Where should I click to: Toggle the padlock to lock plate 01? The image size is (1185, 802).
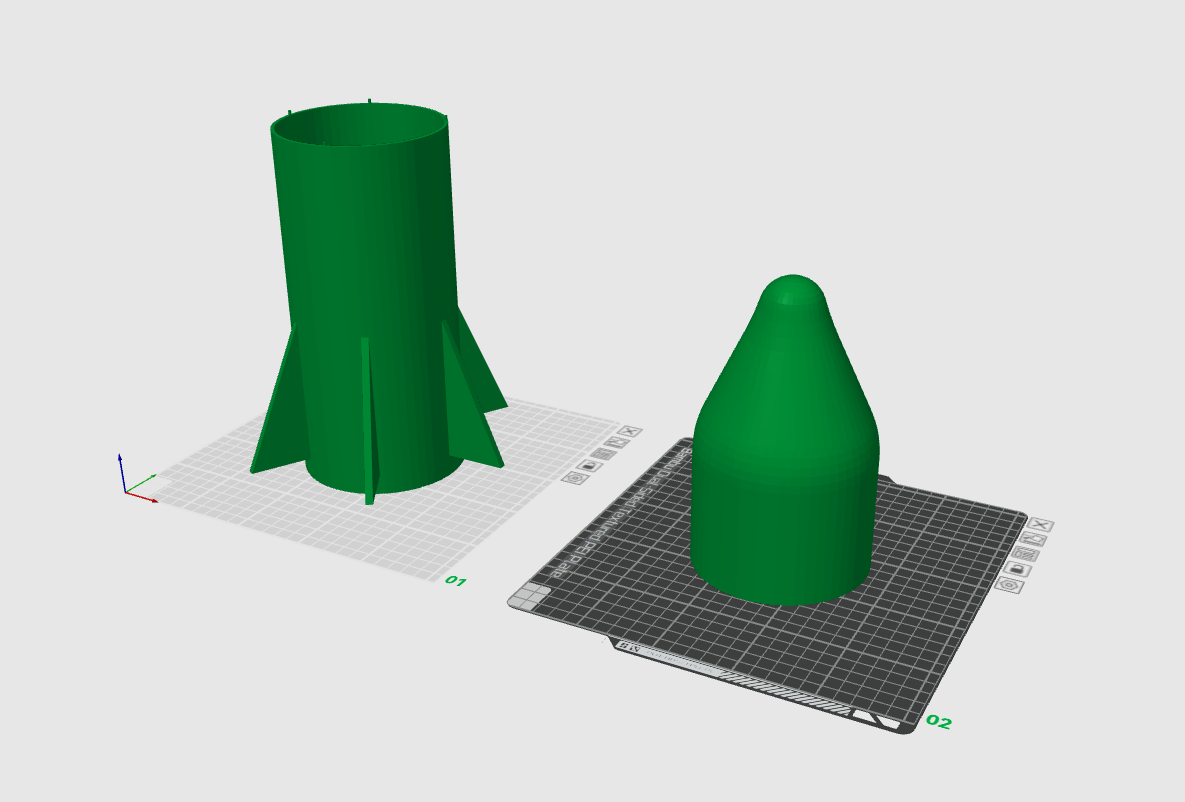coord(588,466)
